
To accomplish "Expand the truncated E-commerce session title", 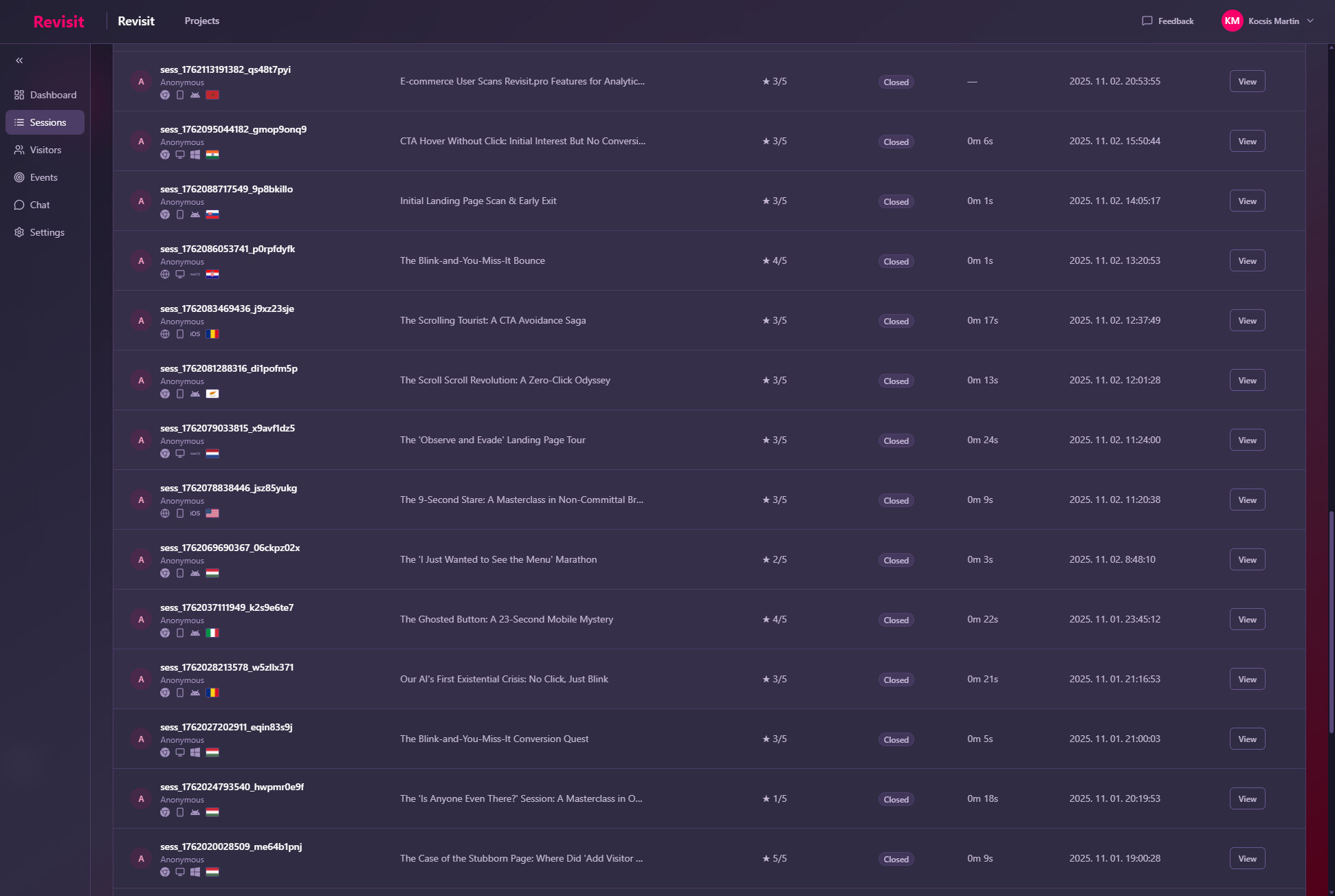I will (x=522, y=81).
